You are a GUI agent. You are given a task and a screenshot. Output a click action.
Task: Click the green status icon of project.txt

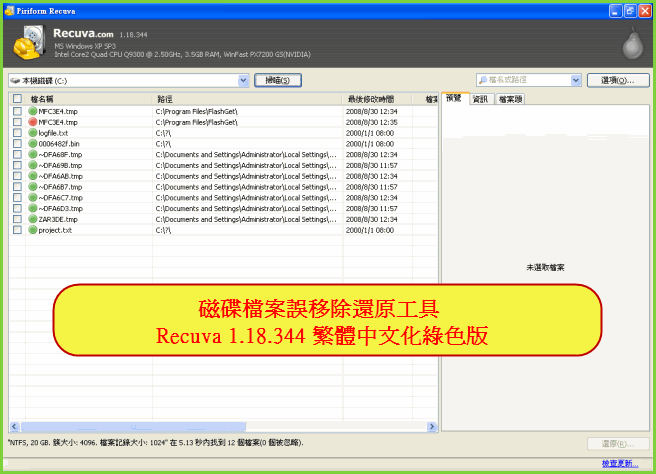[x=32, y=230]
